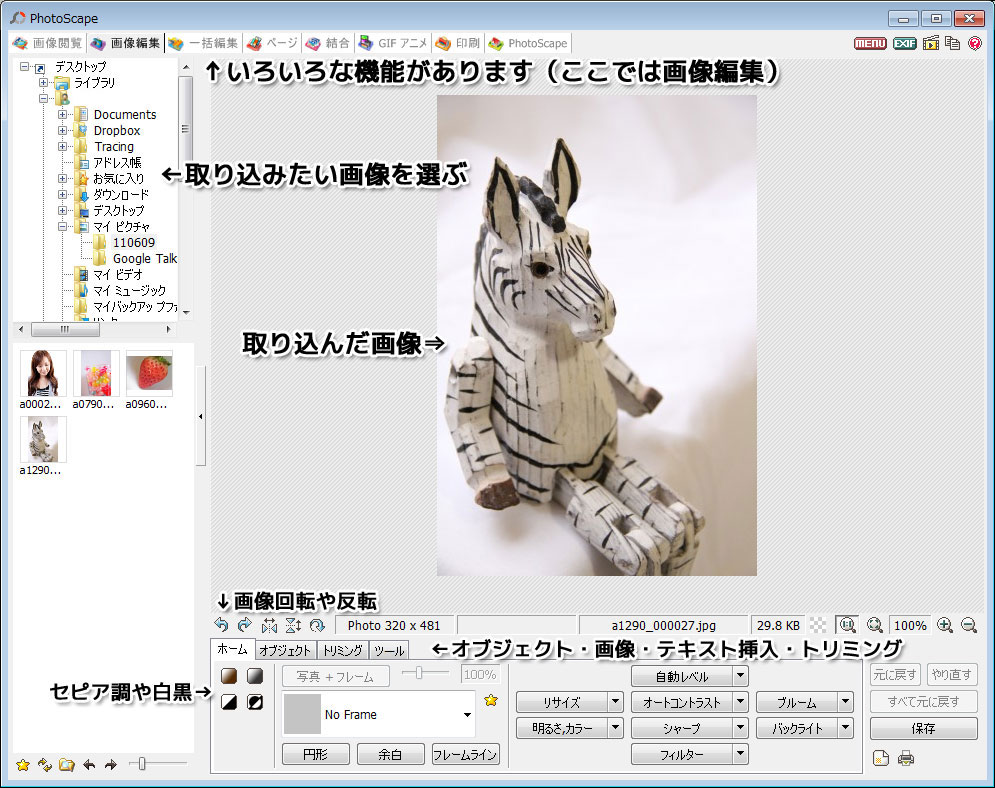Click the favorite frame star icon
The image size is (995, 788).
pyautogui.click(x=491, y=700)
